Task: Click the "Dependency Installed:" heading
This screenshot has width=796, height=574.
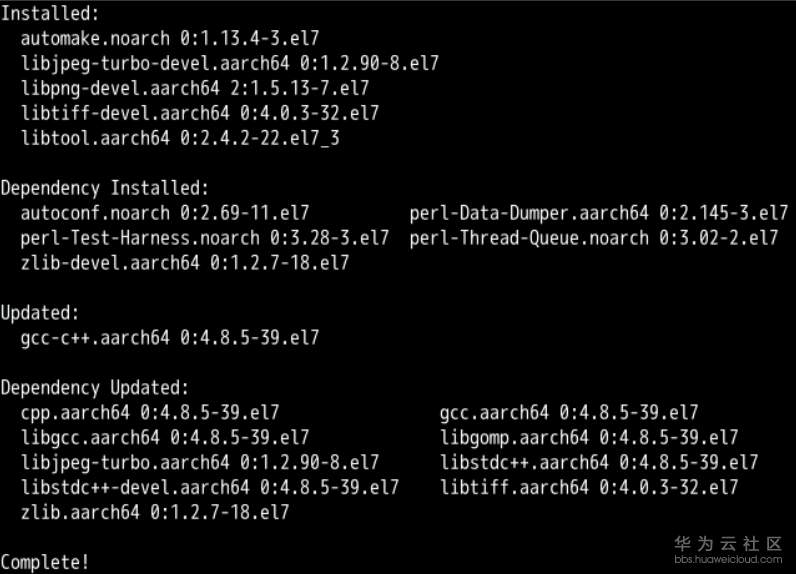Action: [x=104, y=188]
